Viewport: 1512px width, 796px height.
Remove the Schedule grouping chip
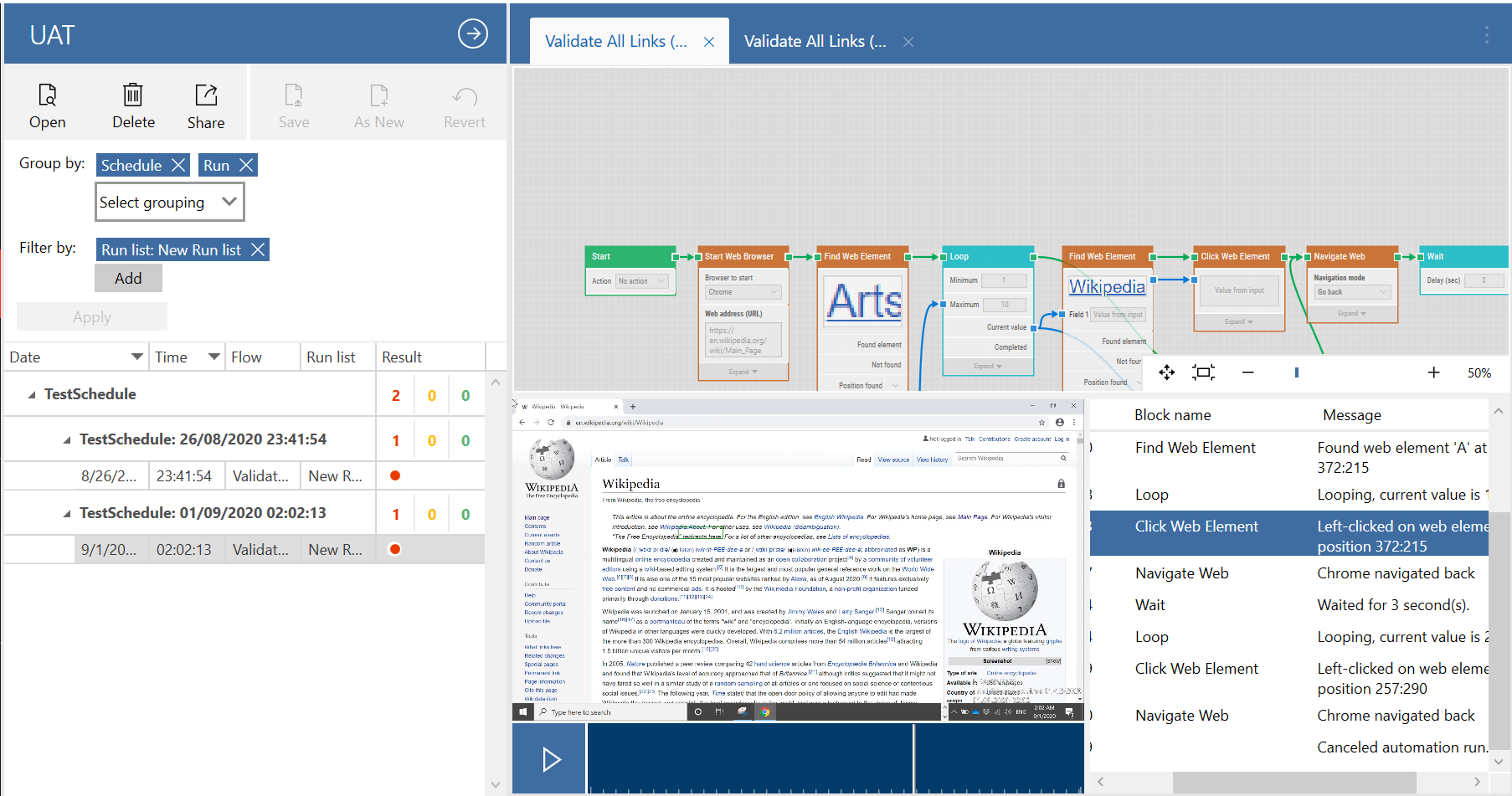177,165
